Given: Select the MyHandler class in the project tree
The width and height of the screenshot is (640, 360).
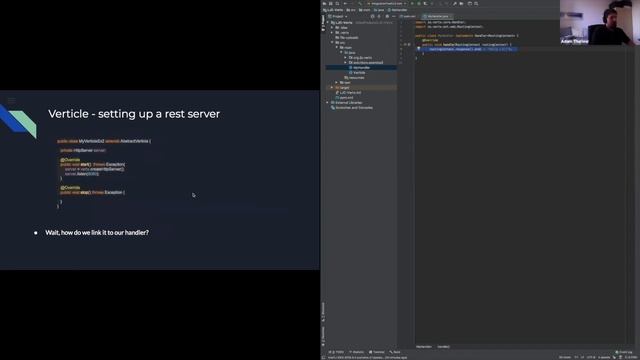Looking at the screenshot, I should pos(359,67).
